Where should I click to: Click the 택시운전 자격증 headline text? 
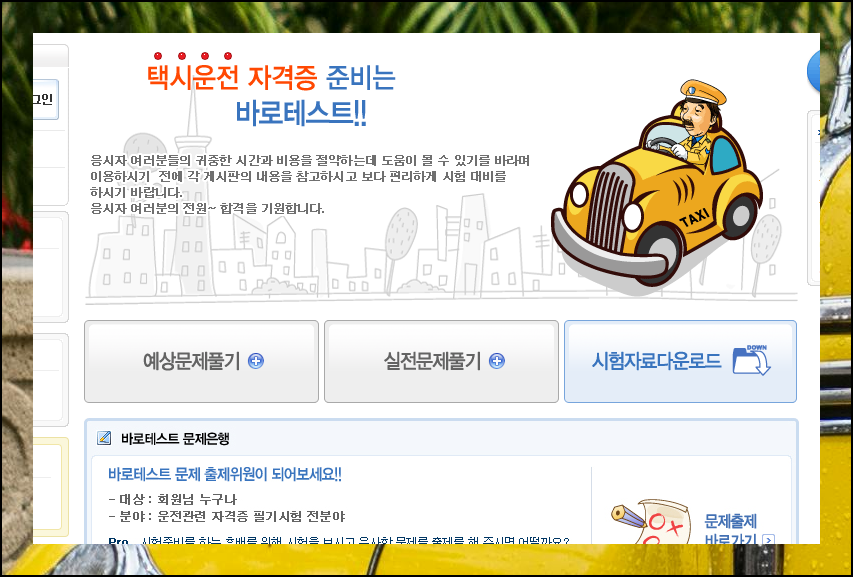(x=232, y=78)
